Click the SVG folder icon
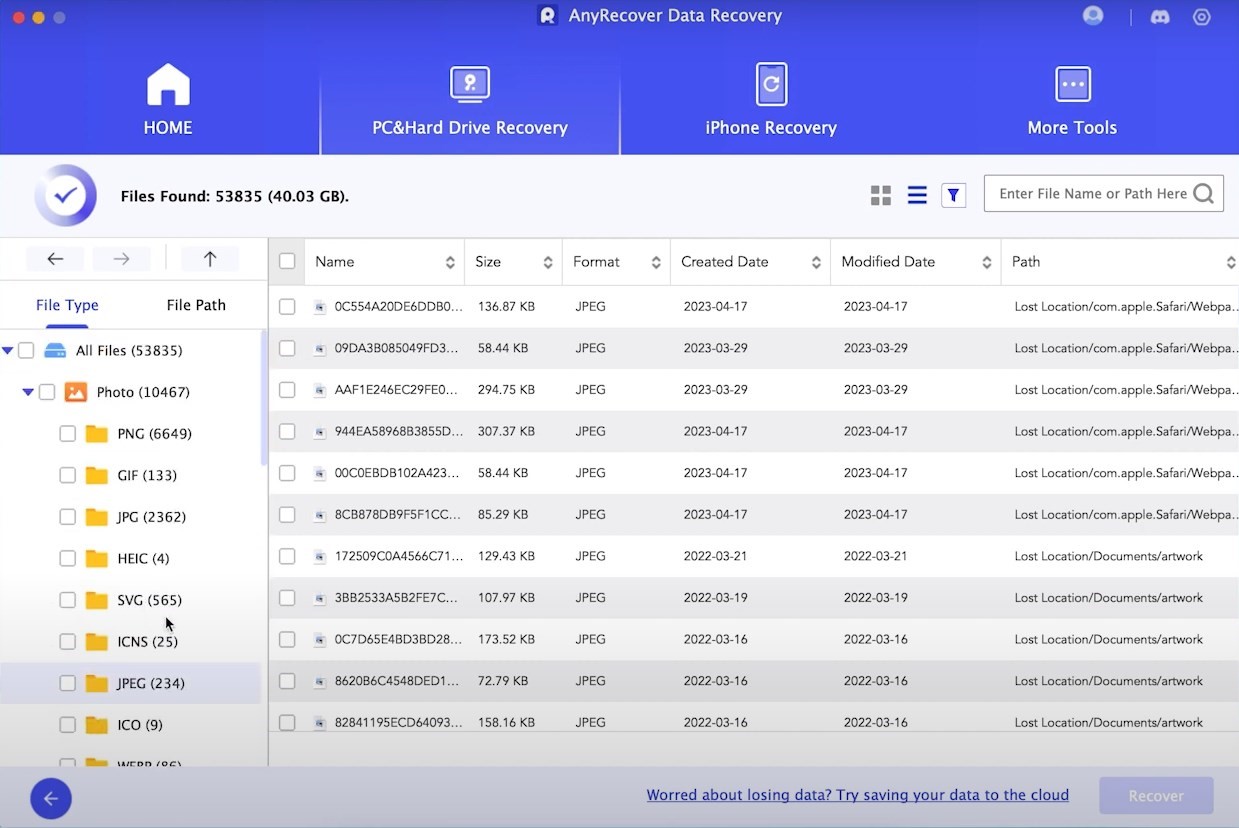This screenshot has height=828, width=1239. (x=97, y=600)
